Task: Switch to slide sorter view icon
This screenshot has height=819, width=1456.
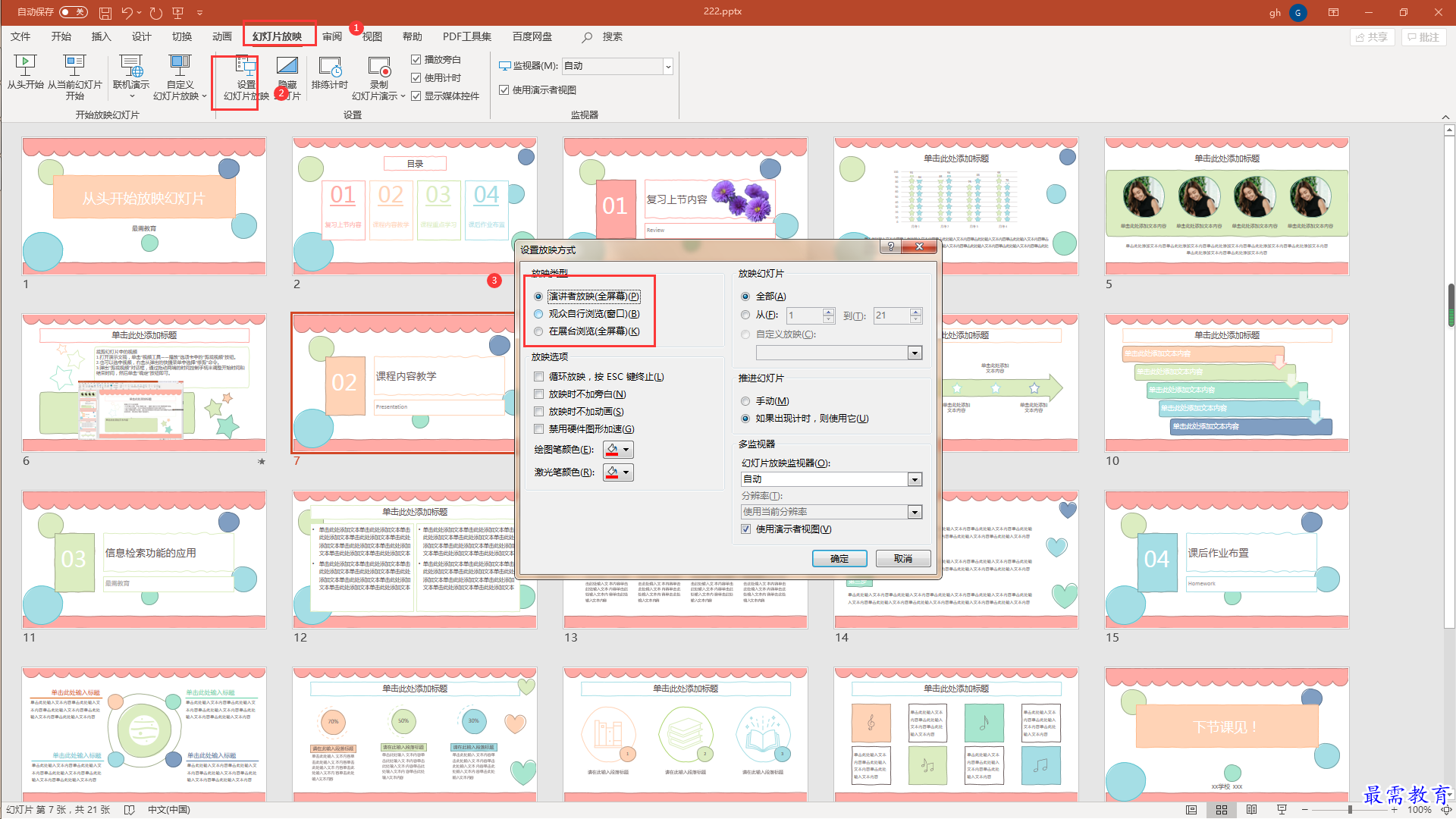Action: (1222, 810)
